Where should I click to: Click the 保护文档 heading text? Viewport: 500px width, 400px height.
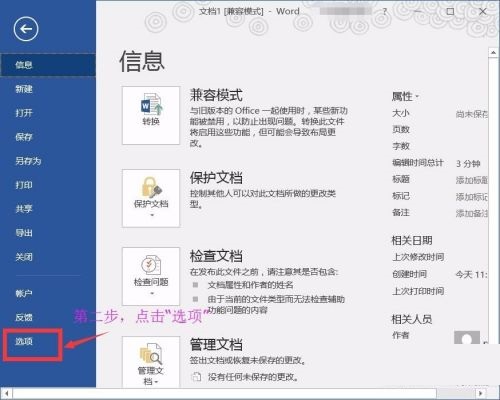pyautogui.click(x=216, y=178)
